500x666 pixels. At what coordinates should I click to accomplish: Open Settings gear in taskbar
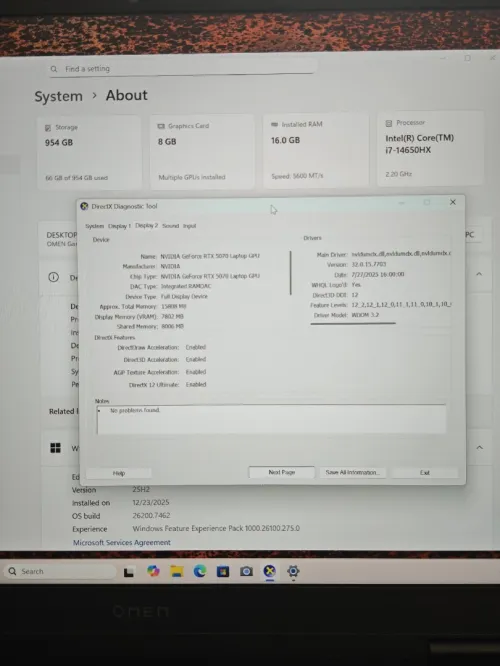click(293, 571)
